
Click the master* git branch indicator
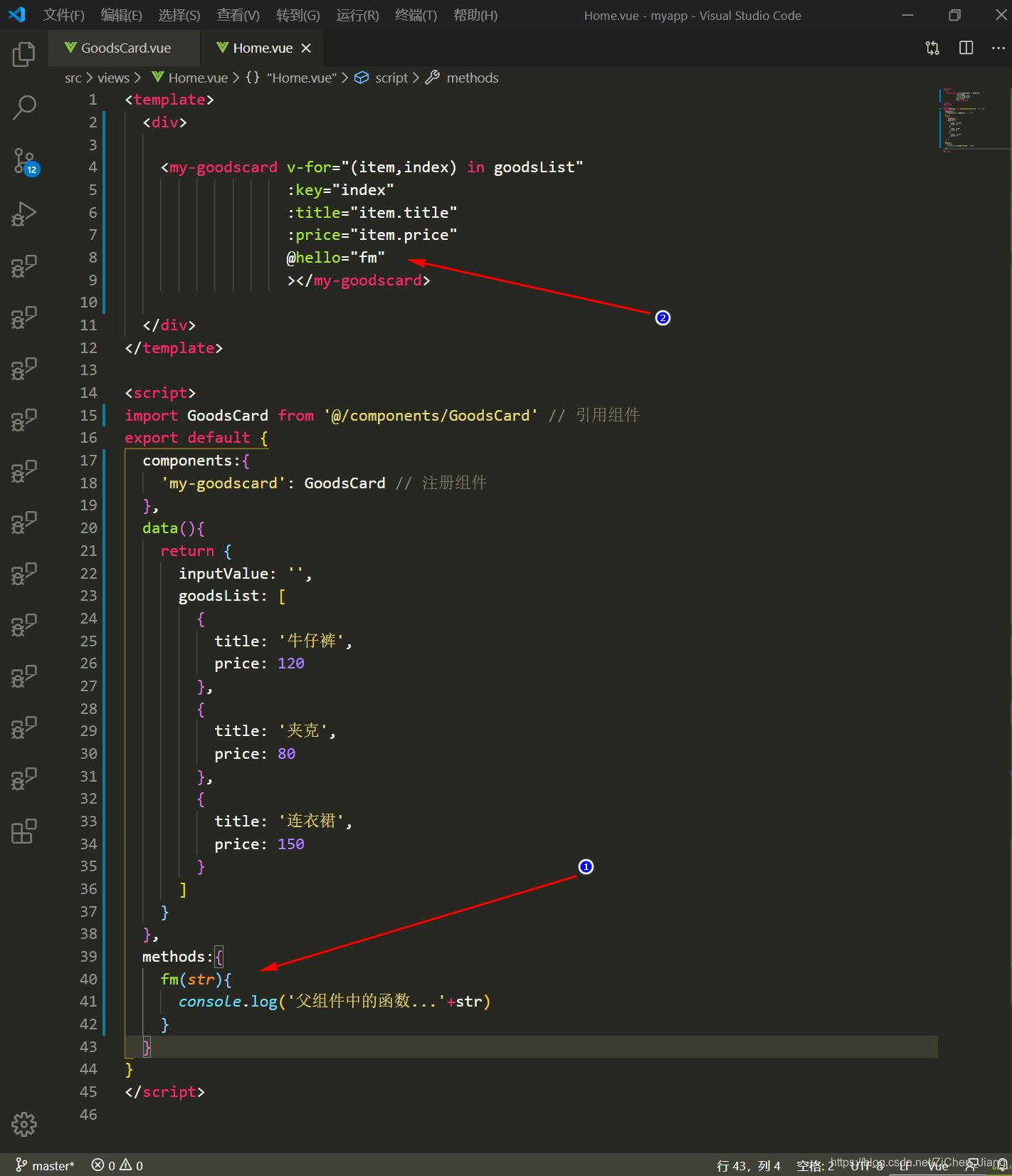[x=45, y=1165]
